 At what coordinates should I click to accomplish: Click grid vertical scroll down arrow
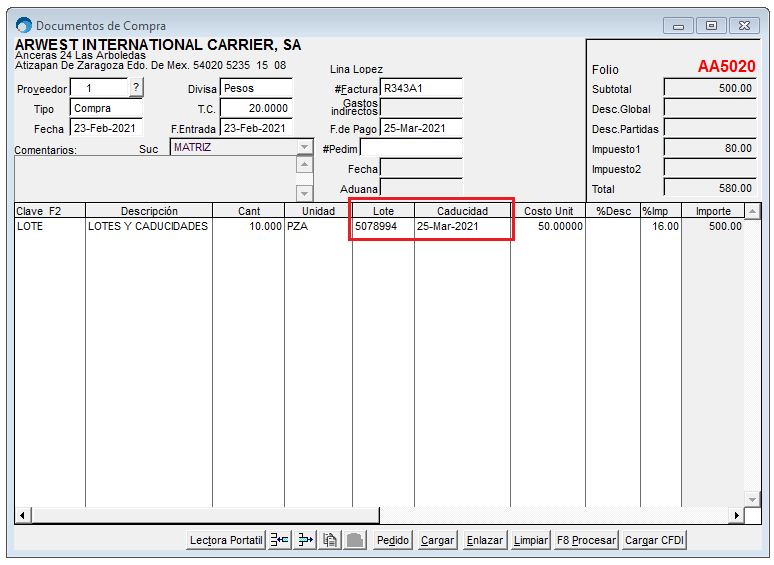tap(752, 499)
